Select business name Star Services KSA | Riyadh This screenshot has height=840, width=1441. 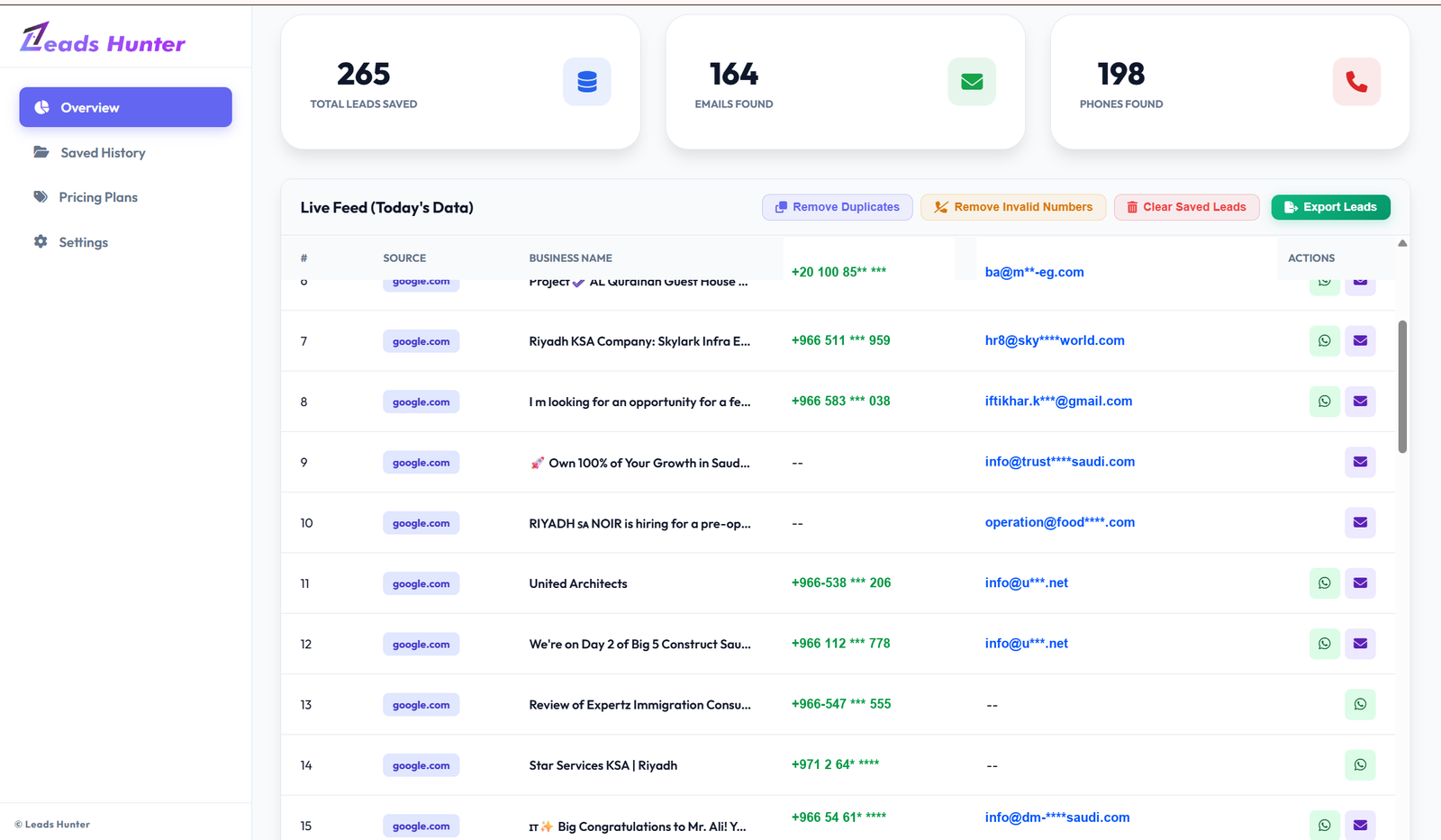[603, 765]
